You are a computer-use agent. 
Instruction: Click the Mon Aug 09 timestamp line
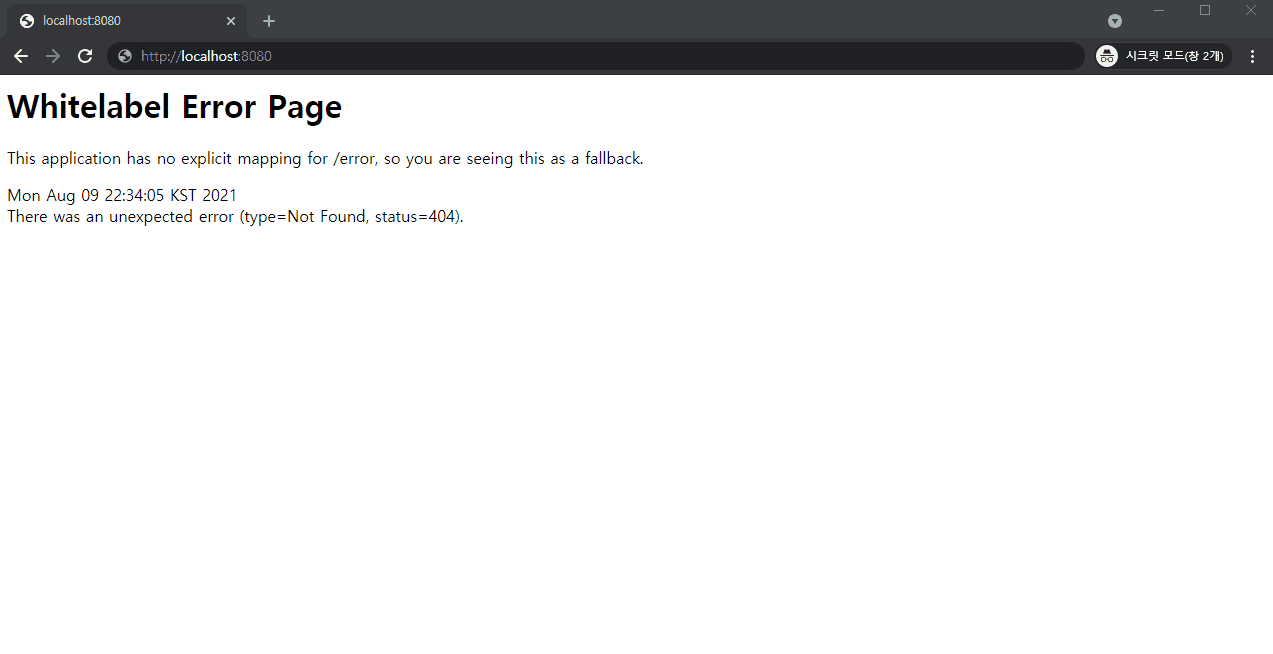(122, 195)
